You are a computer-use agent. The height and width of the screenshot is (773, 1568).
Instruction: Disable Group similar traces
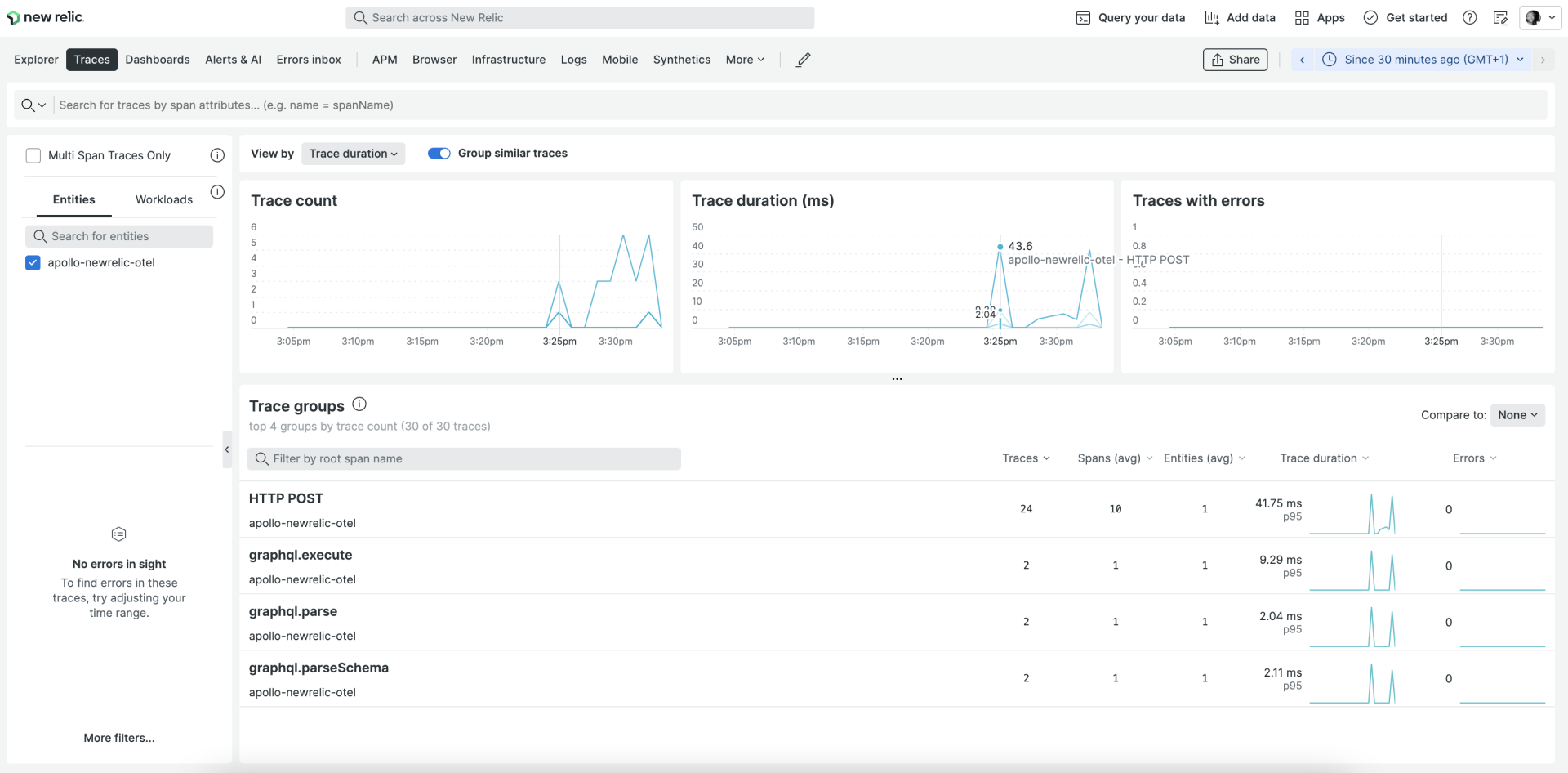click(439, 153)
